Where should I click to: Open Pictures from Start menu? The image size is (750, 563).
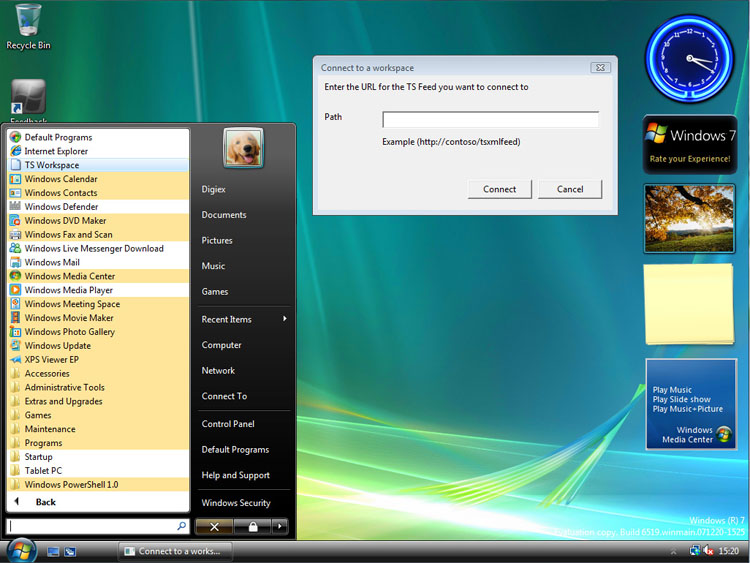tap(217, 240)
